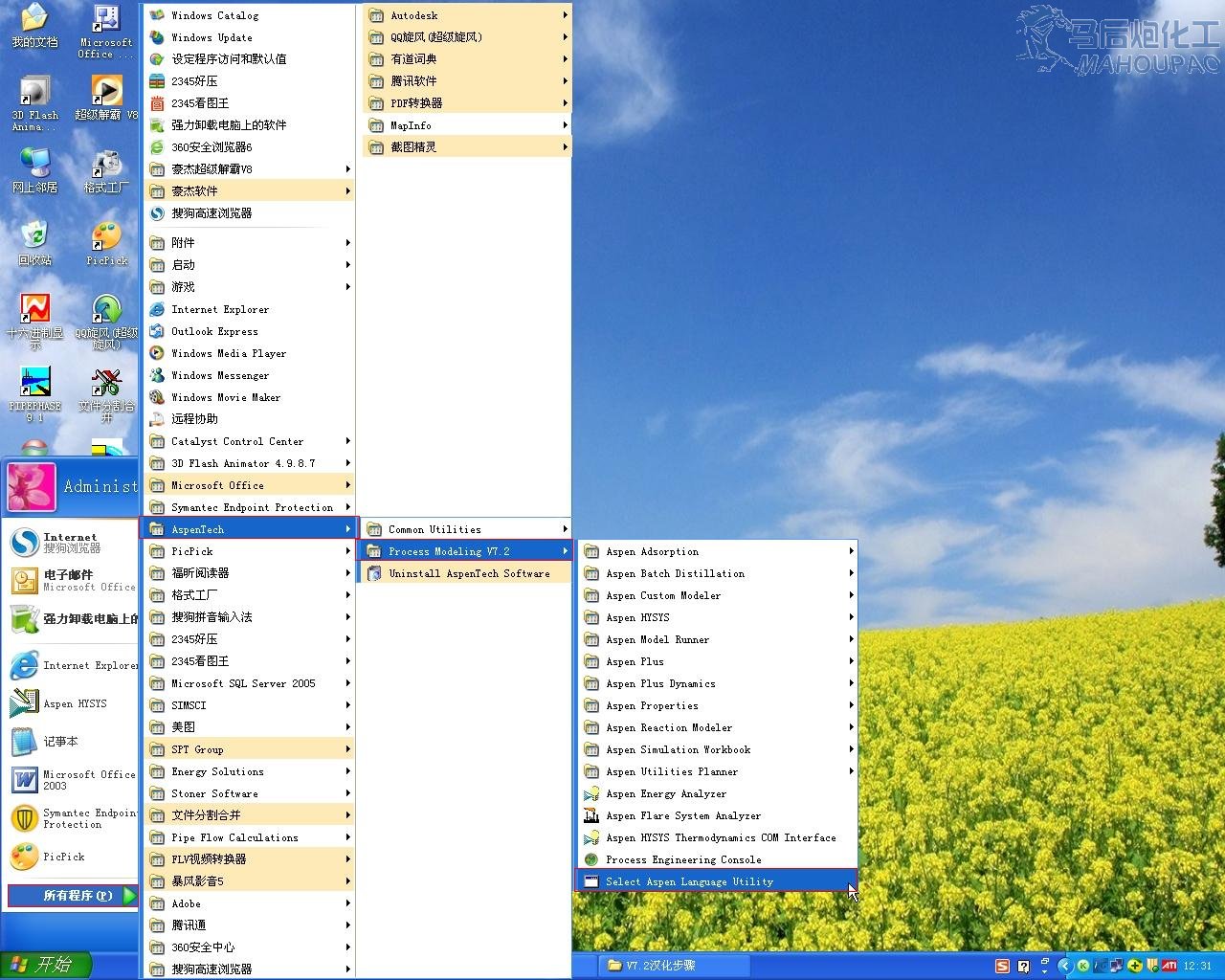This screenshot has height=980, width=1225.
Task: Expand the Microsoft SQL Server 2005 folder
Action: point(250,683)
